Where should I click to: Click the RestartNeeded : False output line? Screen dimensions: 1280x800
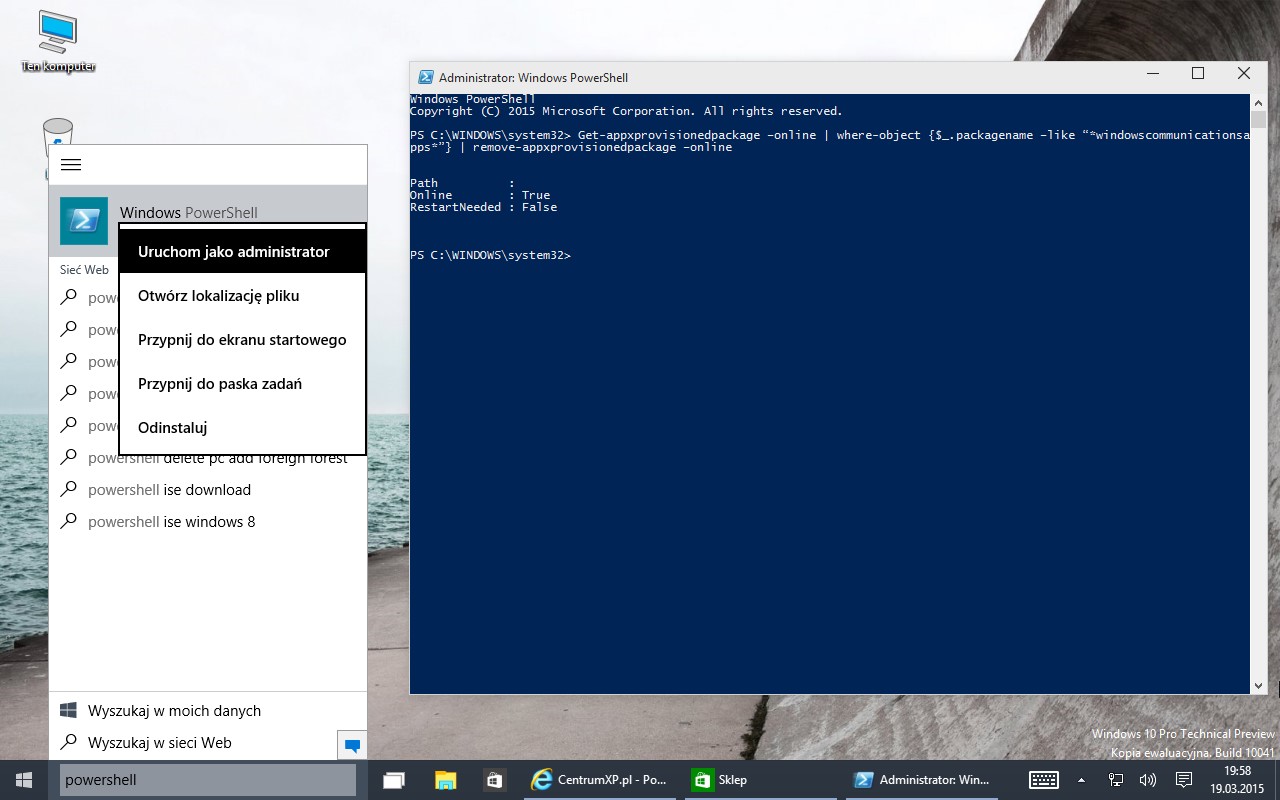[x=483, y=207]
